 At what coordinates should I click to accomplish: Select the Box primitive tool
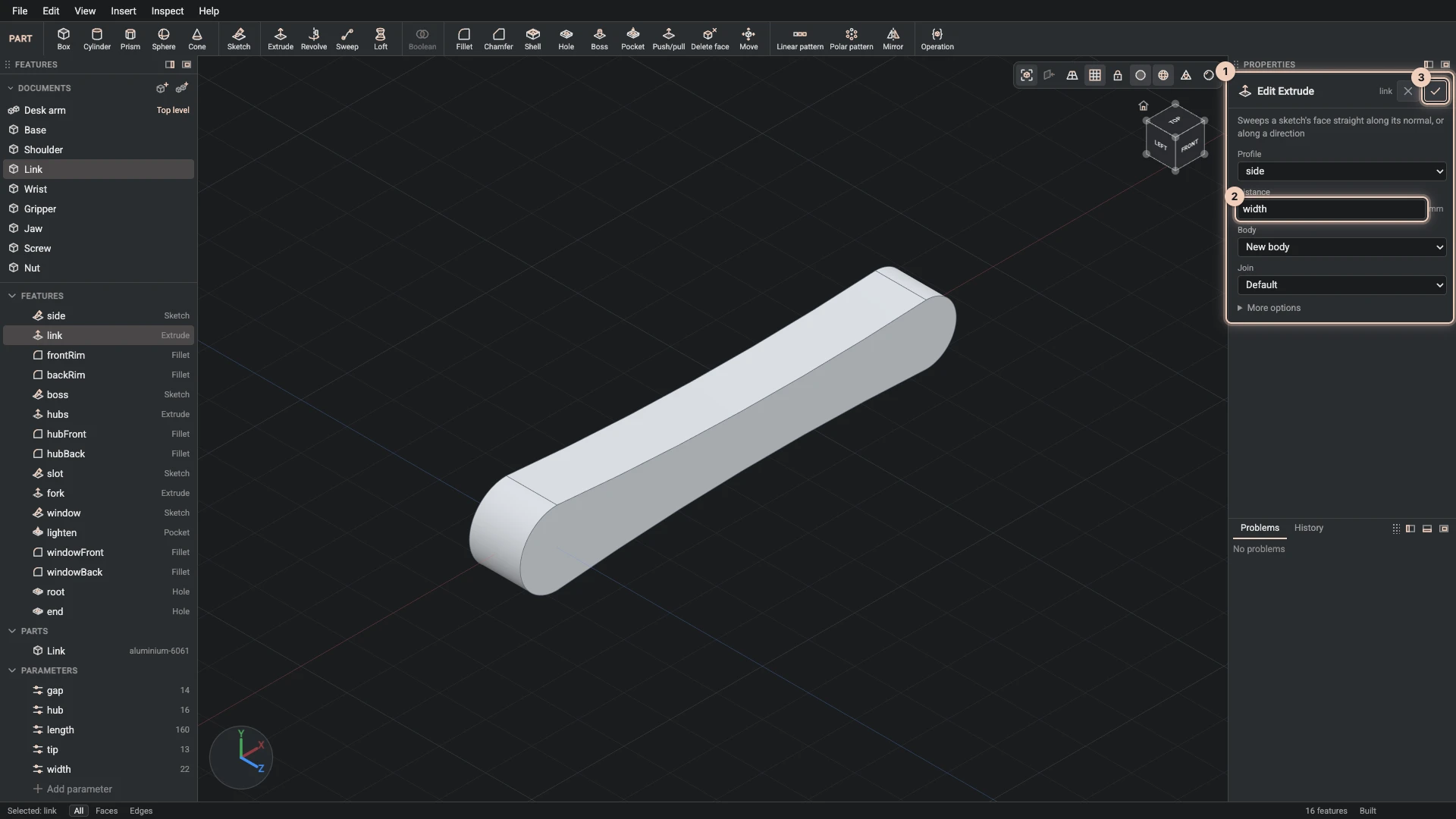64,39
